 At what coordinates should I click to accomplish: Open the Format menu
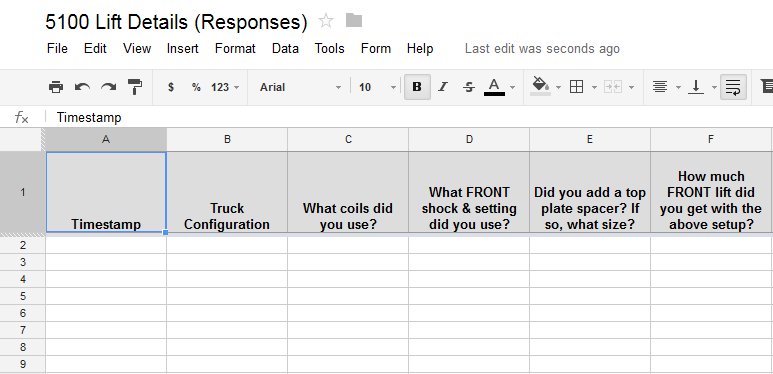[x=235, y=48]
